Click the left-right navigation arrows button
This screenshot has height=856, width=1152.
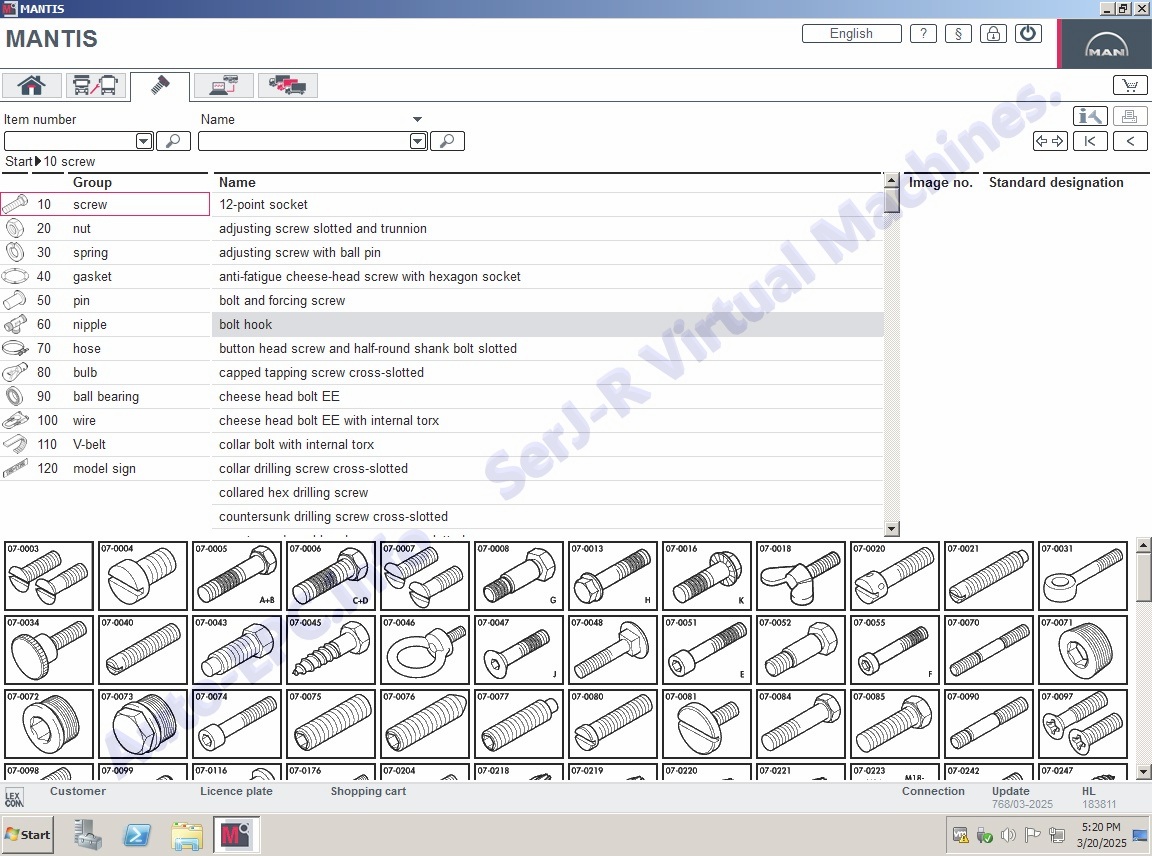[x=1050, y=141]
